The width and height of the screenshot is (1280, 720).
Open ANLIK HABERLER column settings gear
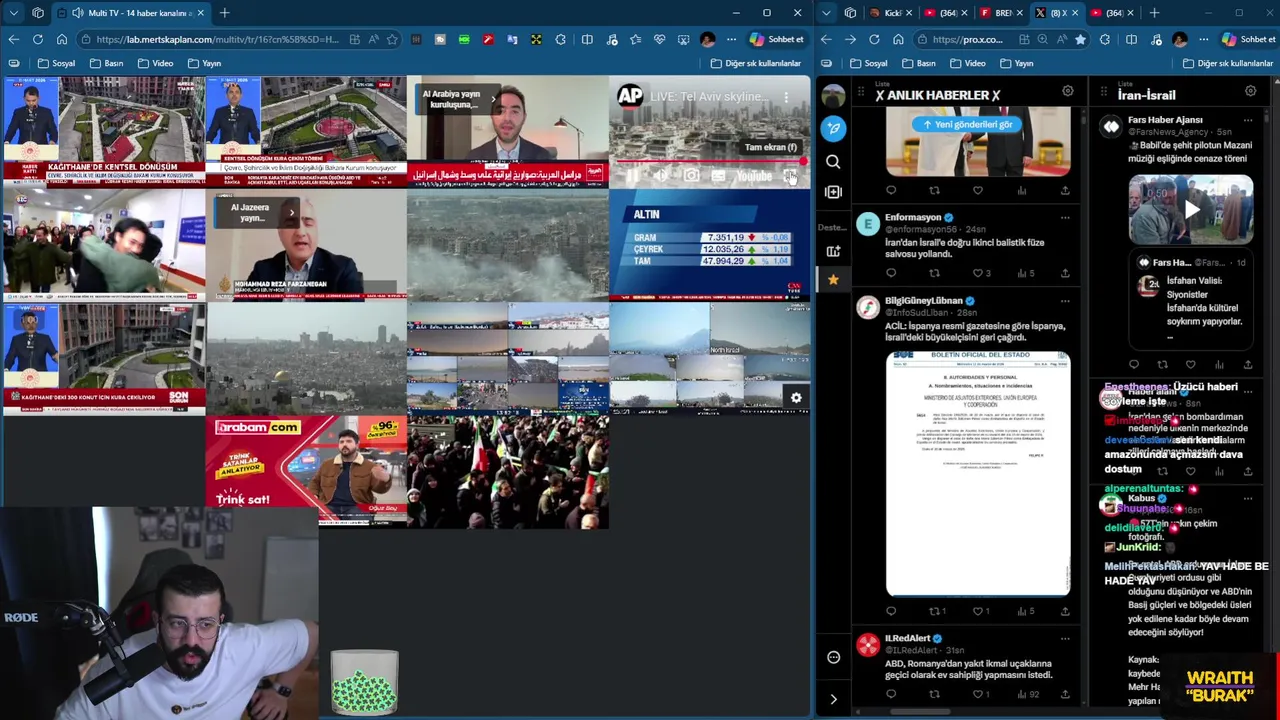[1067, 92]
